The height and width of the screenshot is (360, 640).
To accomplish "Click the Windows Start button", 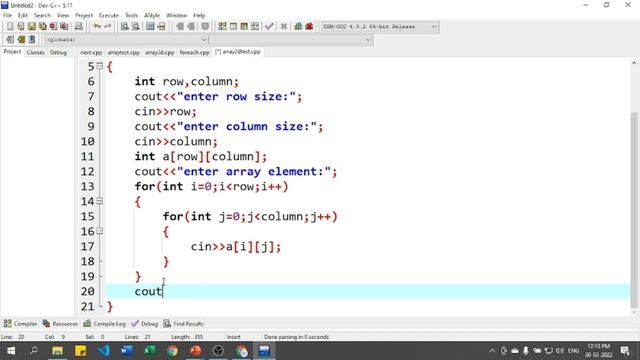I will (x=11, y=351).
